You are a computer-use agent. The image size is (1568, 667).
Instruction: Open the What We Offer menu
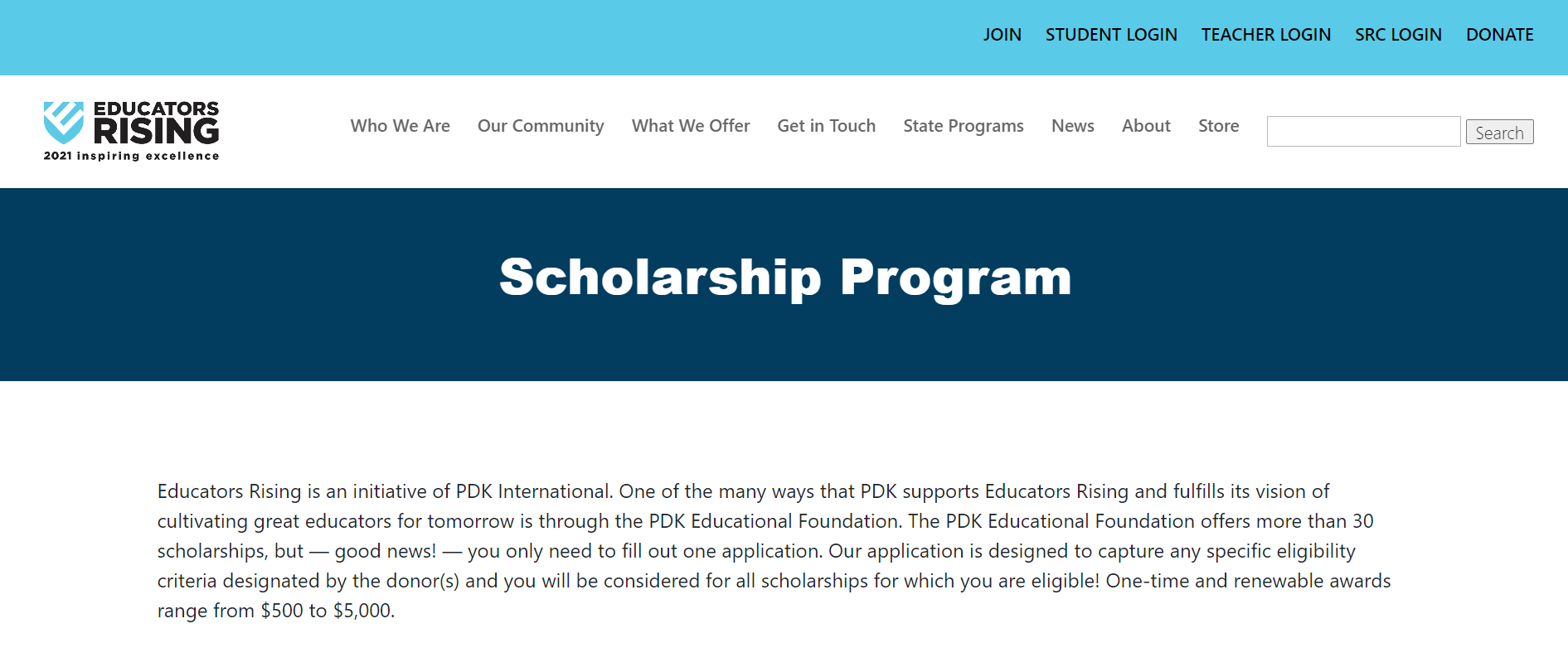(690, 126)
